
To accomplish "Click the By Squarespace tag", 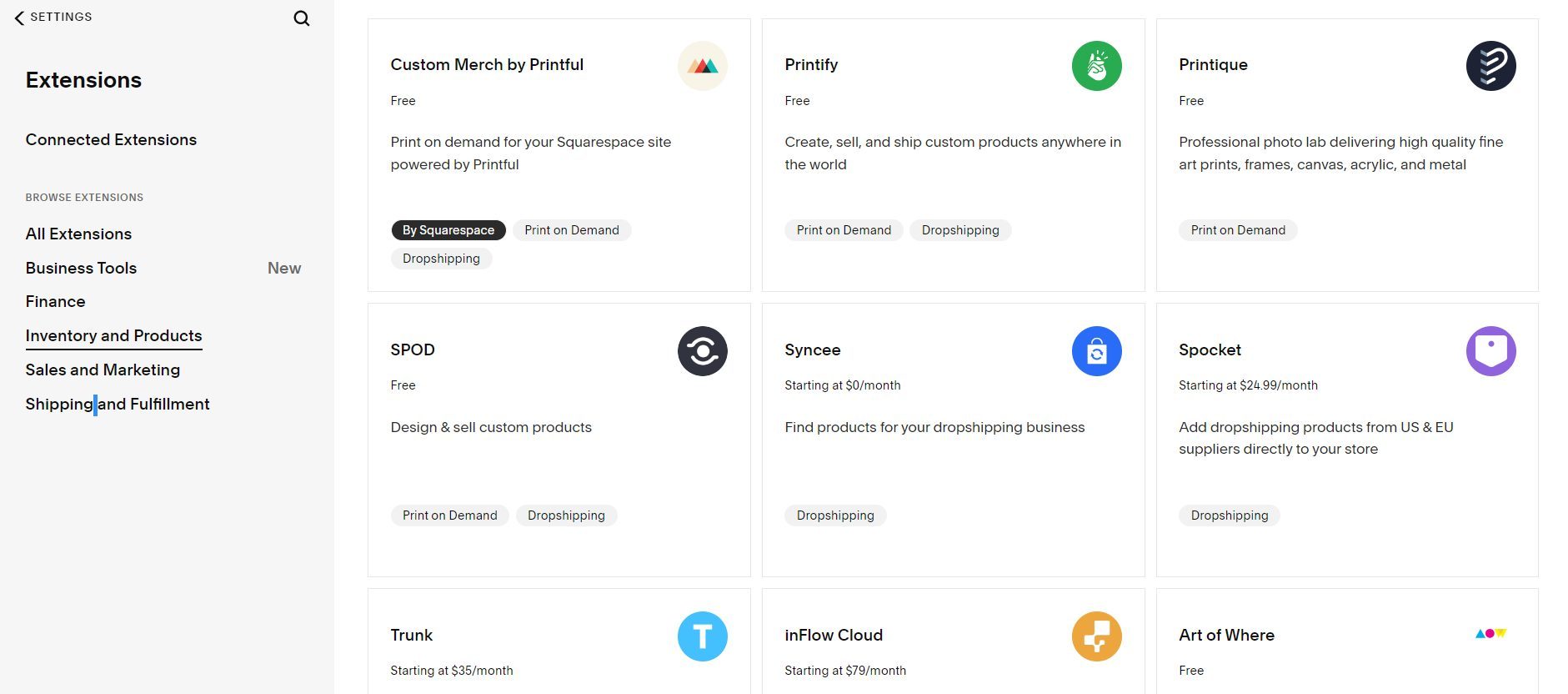I will [x=448, y=230].
